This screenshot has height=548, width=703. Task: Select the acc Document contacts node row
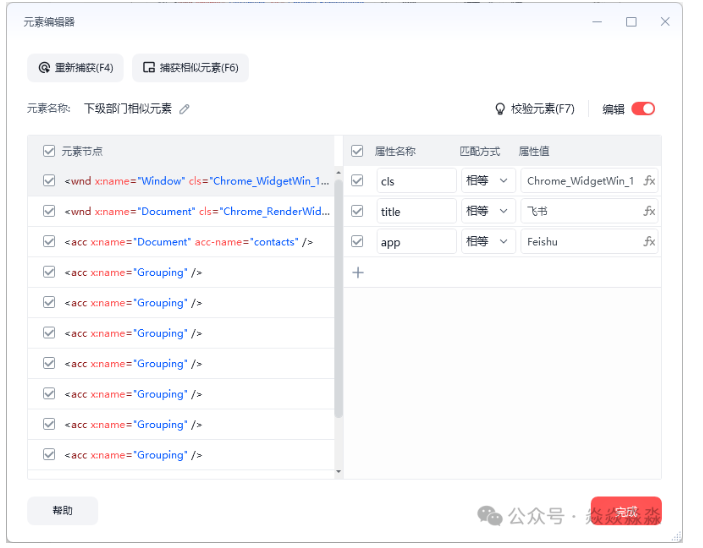181,242
